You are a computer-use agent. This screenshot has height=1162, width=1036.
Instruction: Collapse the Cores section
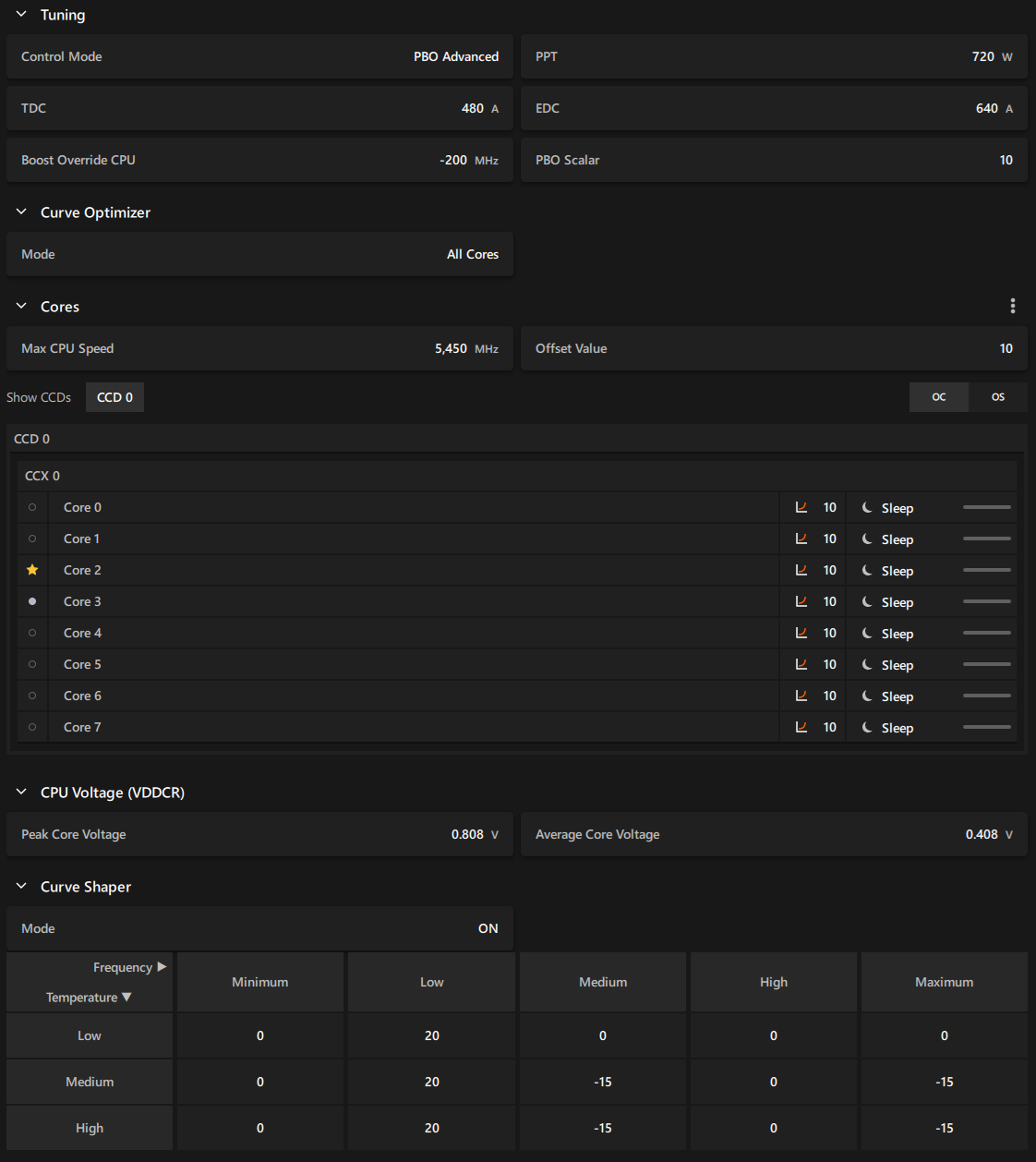tap(21, 307)
